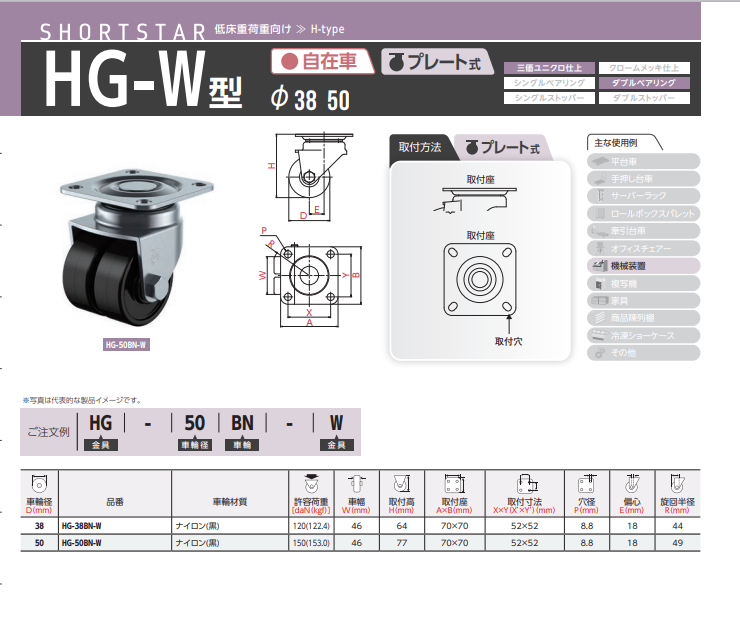740x624 pixels.
Task: Toggle the シングルストッパー option
Action: (549, 98)
